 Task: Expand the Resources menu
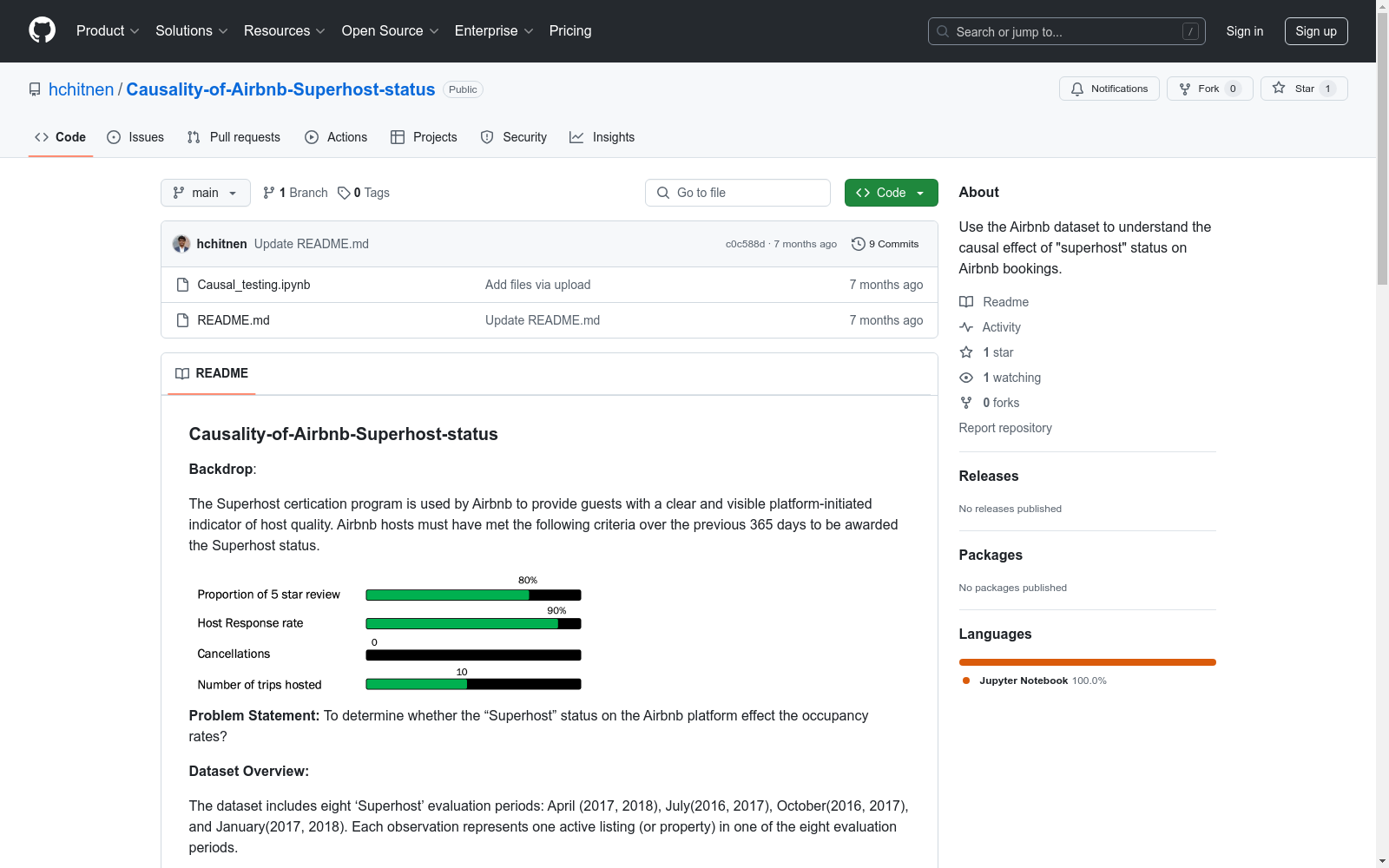pyautogui.click(x=284, y=30)
